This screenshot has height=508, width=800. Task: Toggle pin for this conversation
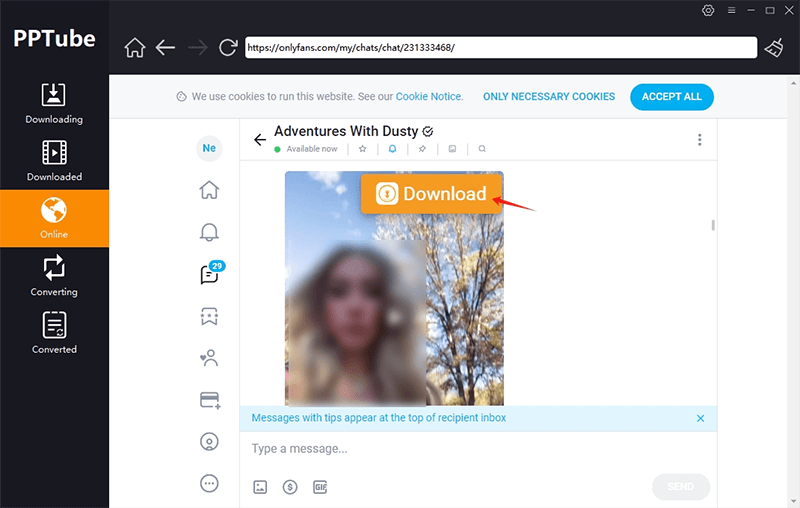422,149
